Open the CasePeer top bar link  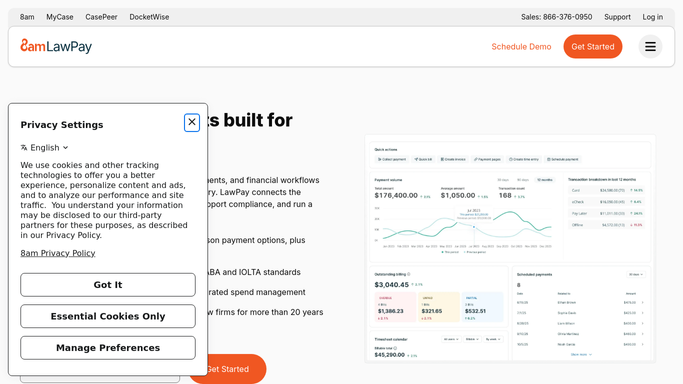[x=101, y=17]
